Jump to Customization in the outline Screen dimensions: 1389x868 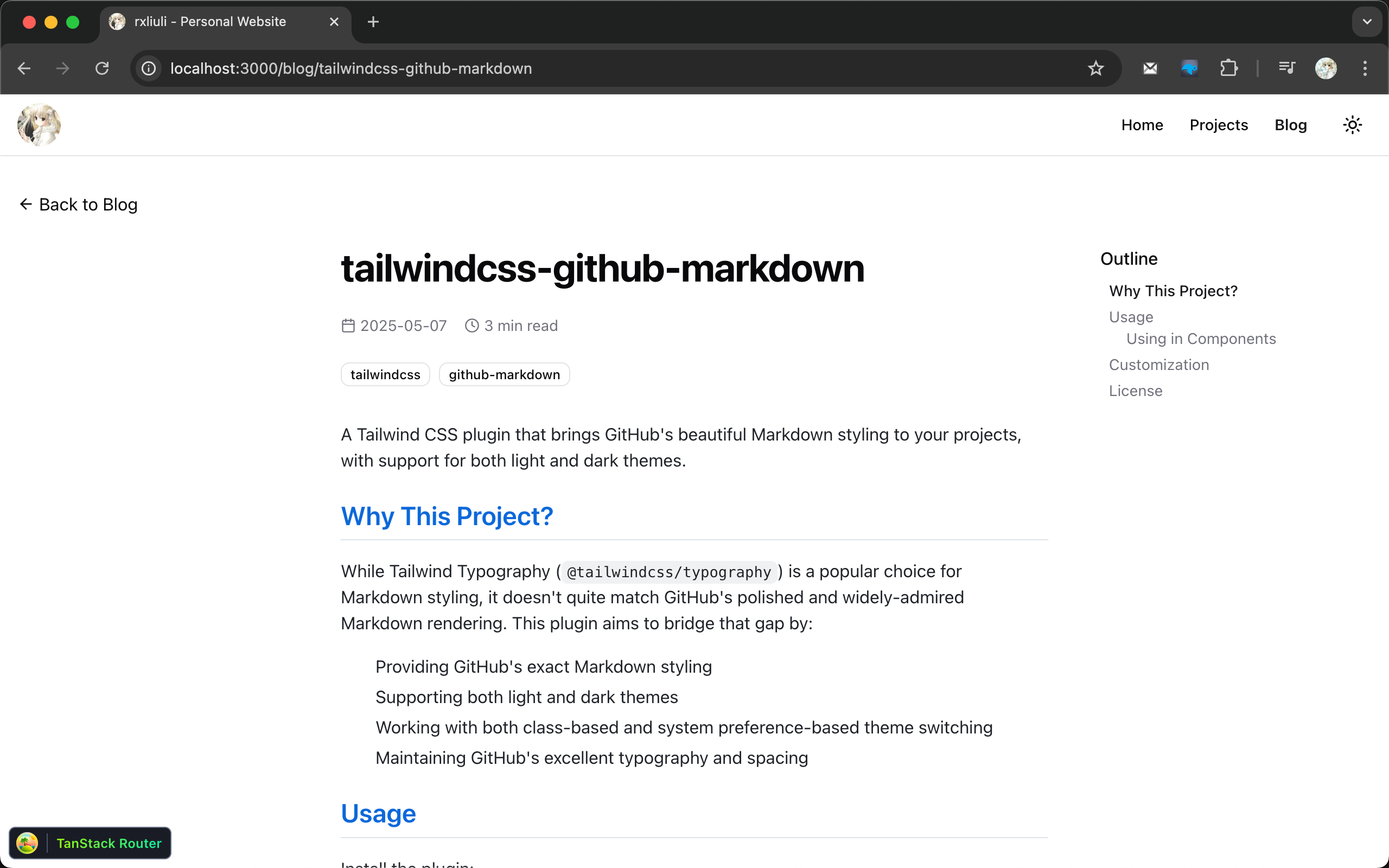(x=1158, y=365)
